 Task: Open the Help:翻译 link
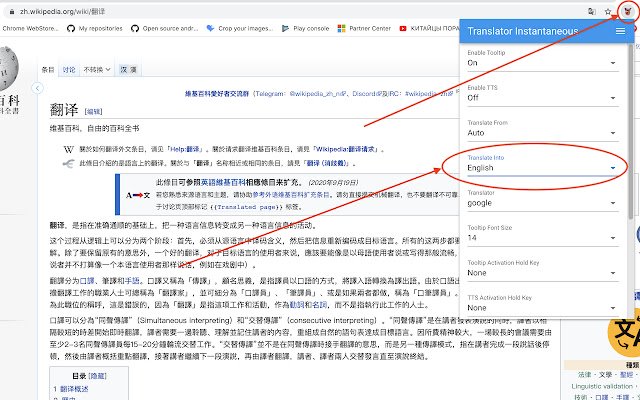(185, 149)
